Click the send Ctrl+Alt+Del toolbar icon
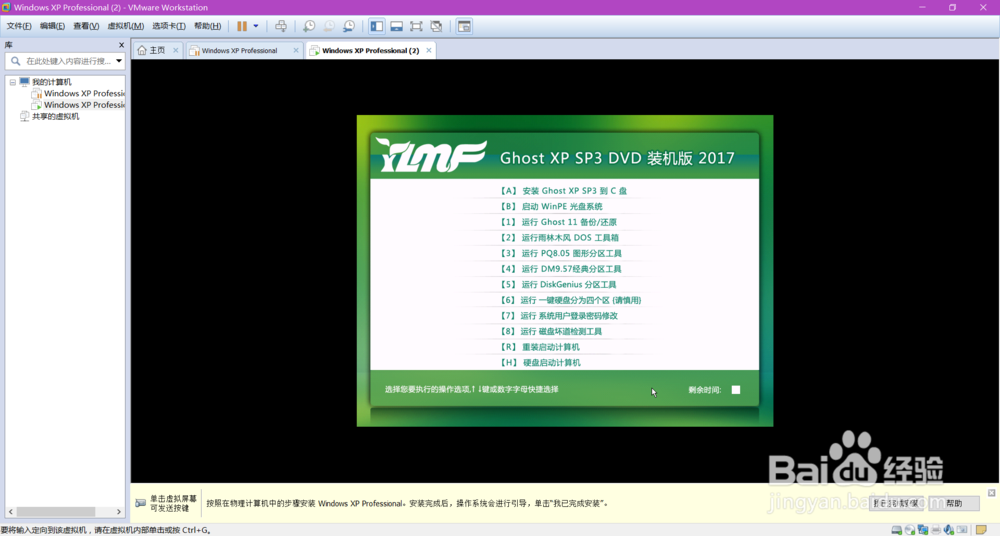This screenshot has width=1000, height=536. (x=281, y=26)
